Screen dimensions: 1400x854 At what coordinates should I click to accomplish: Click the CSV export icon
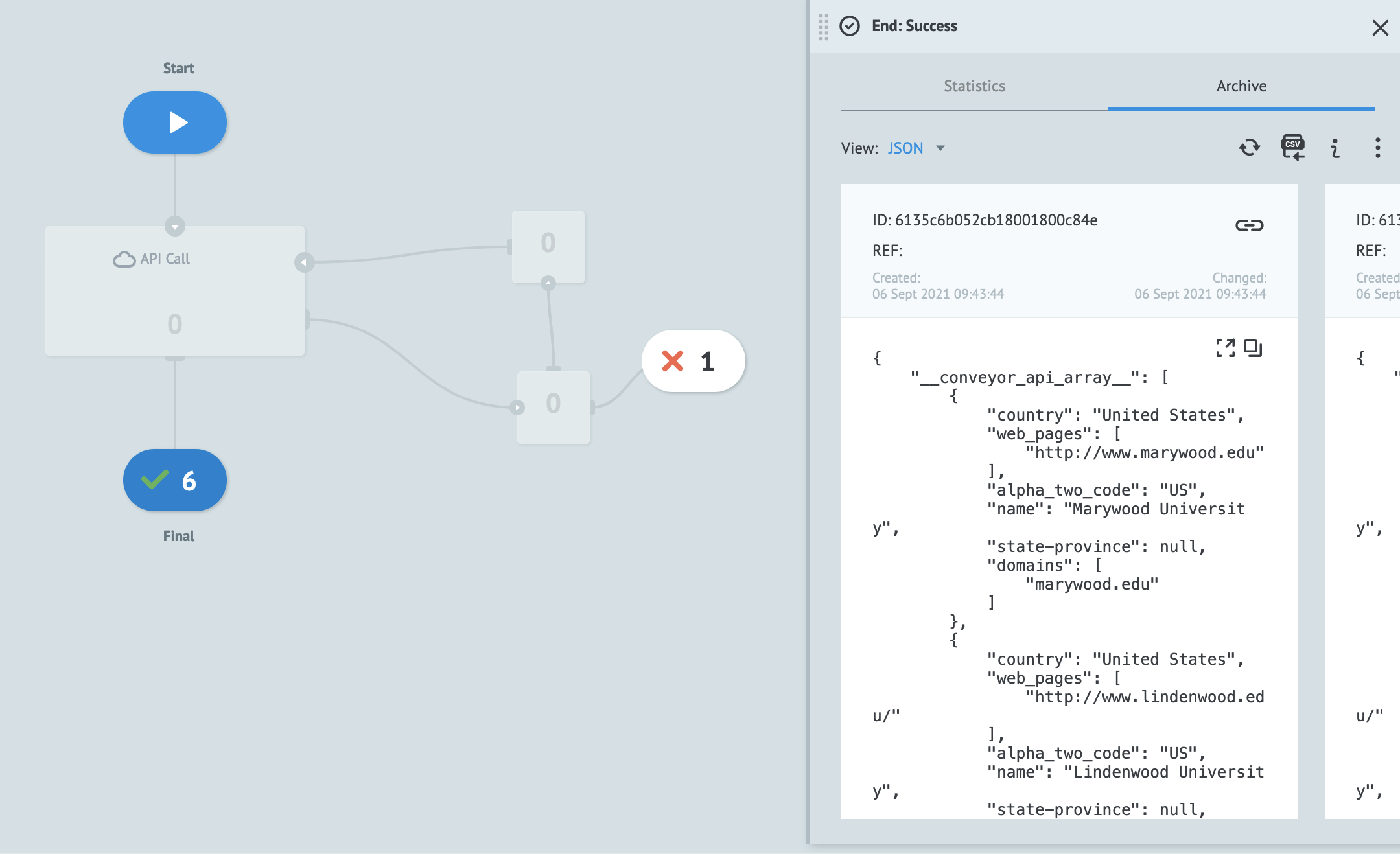pyautogui.click(x=1292, y=148)
